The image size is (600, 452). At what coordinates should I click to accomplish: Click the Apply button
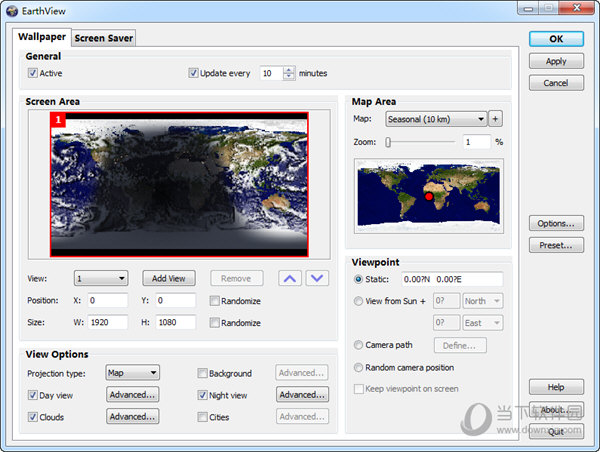pos(556,61)
